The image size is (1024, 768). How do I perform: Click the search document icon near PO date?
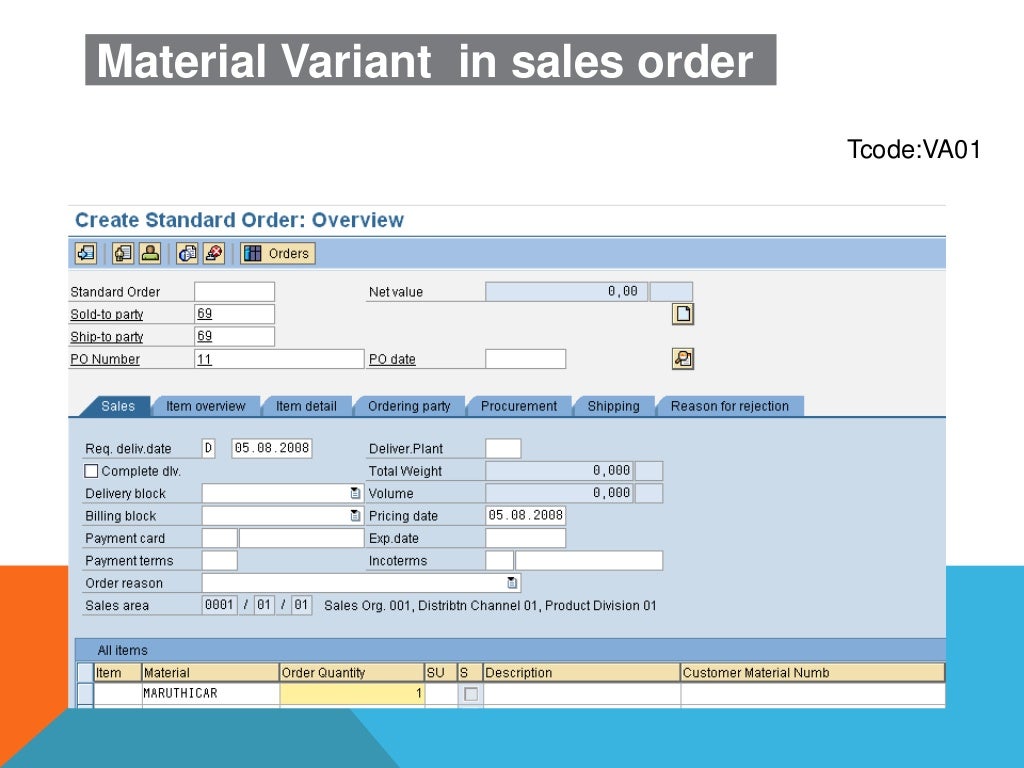point(682,359)
